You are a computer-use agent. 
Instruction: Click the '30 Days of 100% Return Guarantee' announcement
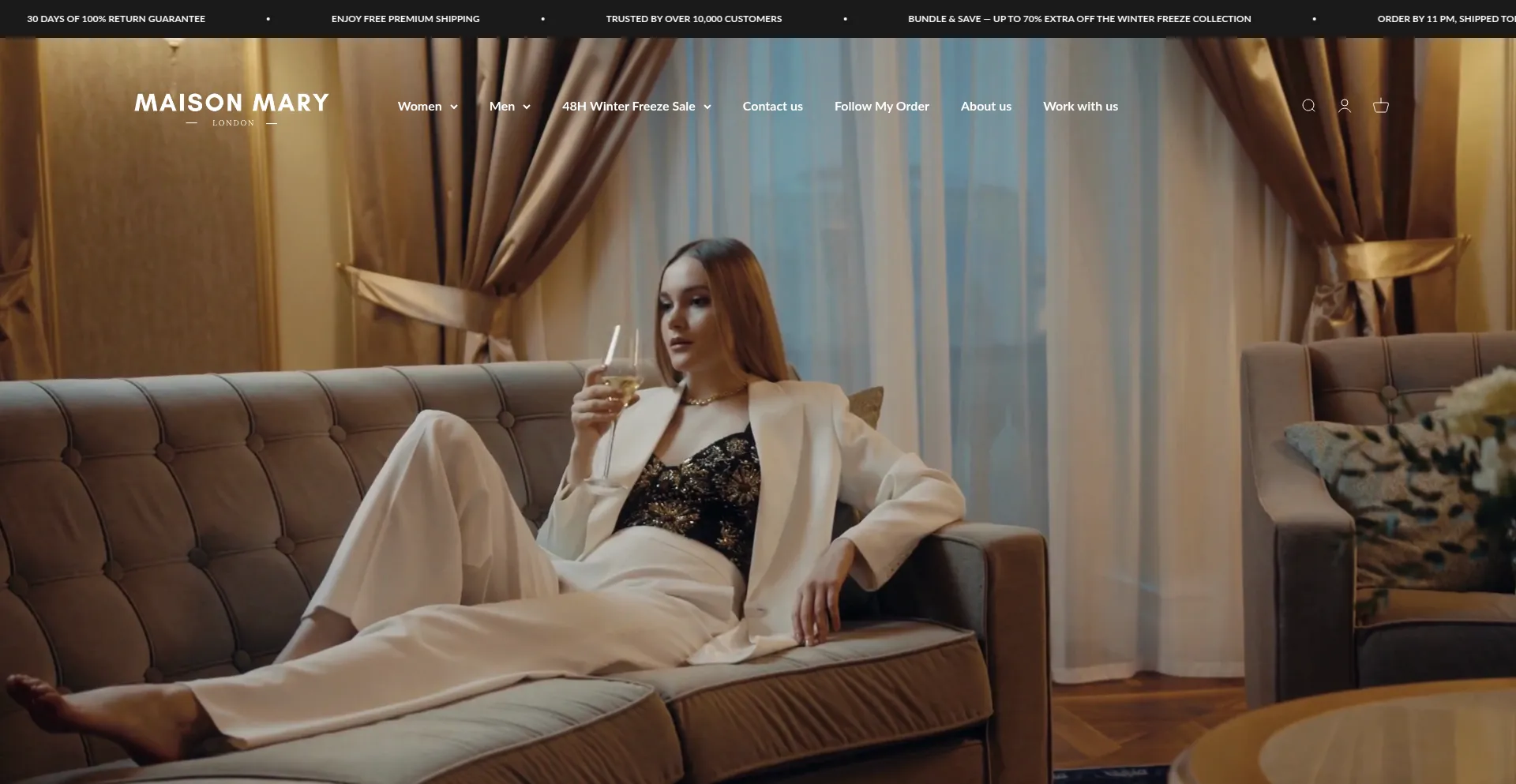coord(116,19)
